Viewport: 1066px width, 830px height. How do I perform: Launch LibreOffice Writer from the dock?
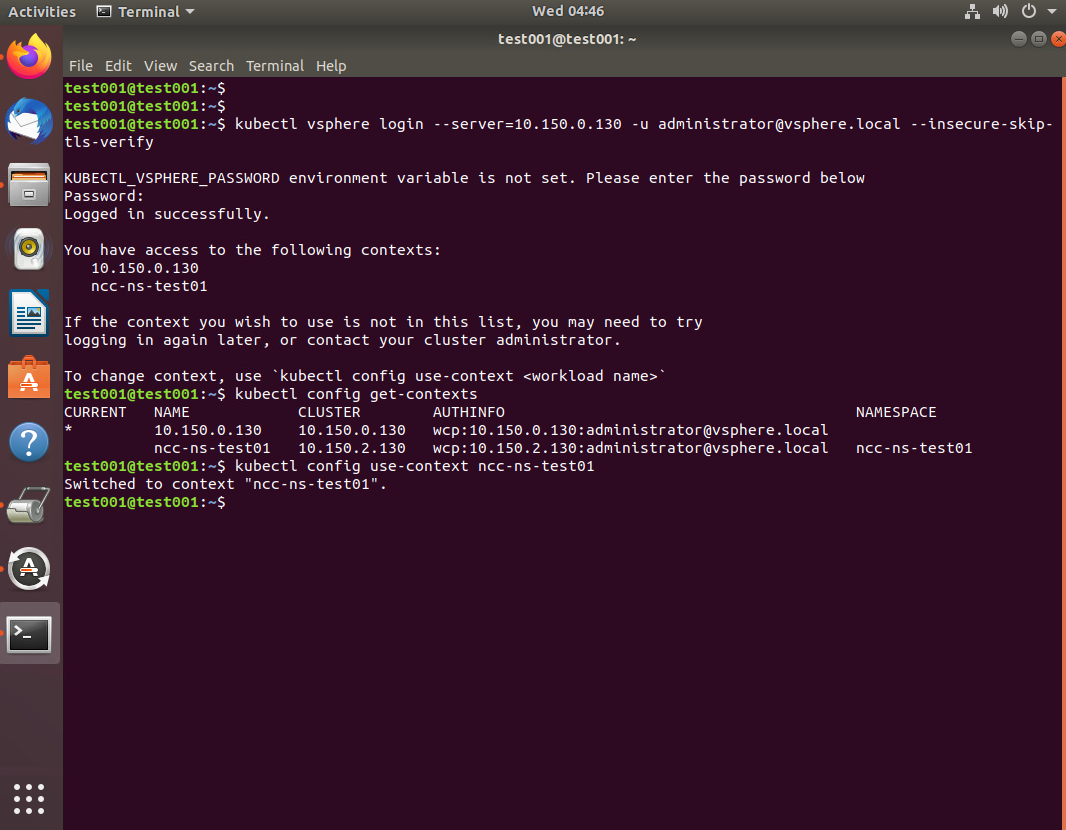click(29, 313)
